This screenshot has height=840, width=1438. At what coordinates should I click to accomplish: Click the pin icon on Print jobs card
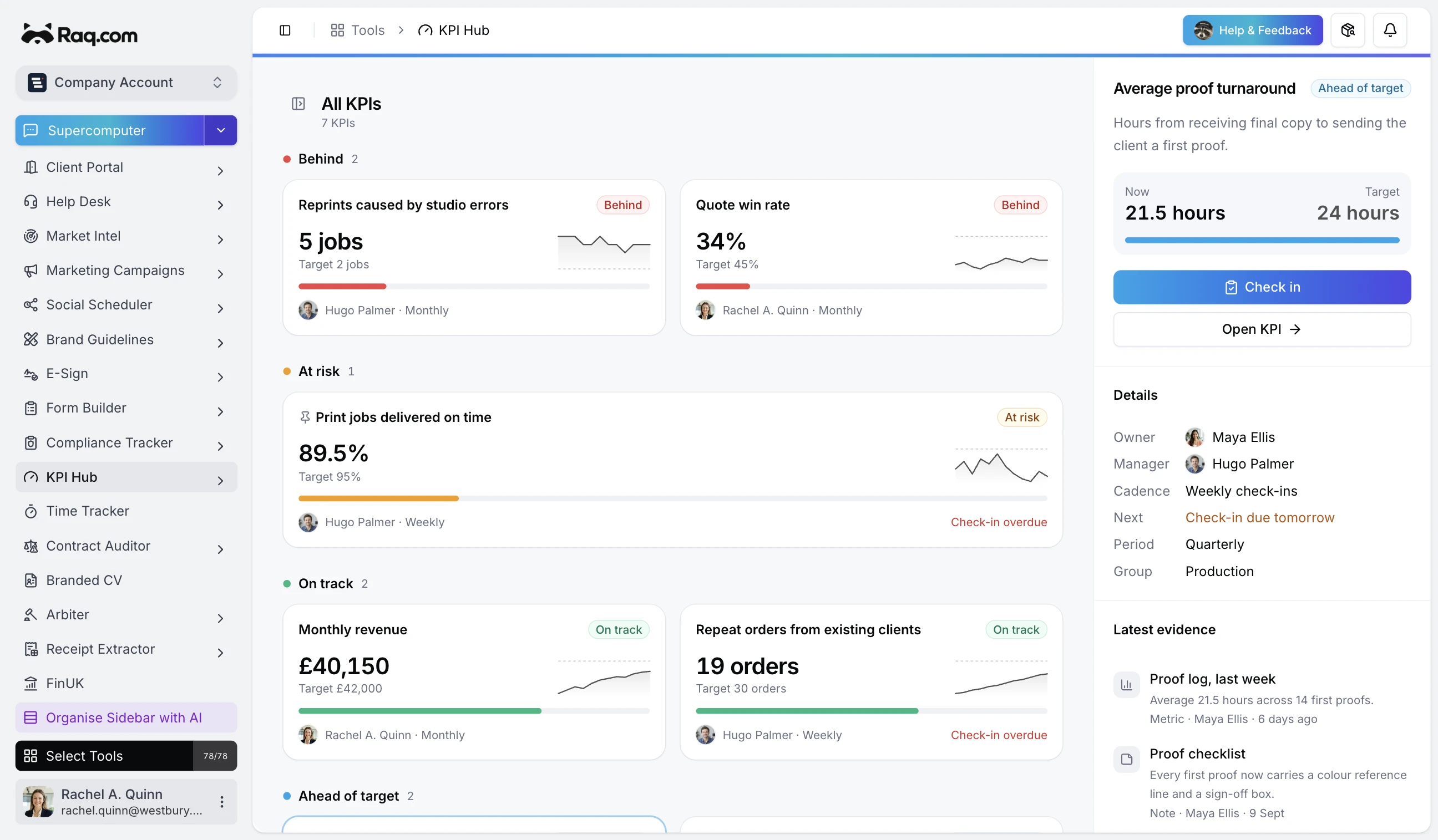305,418
